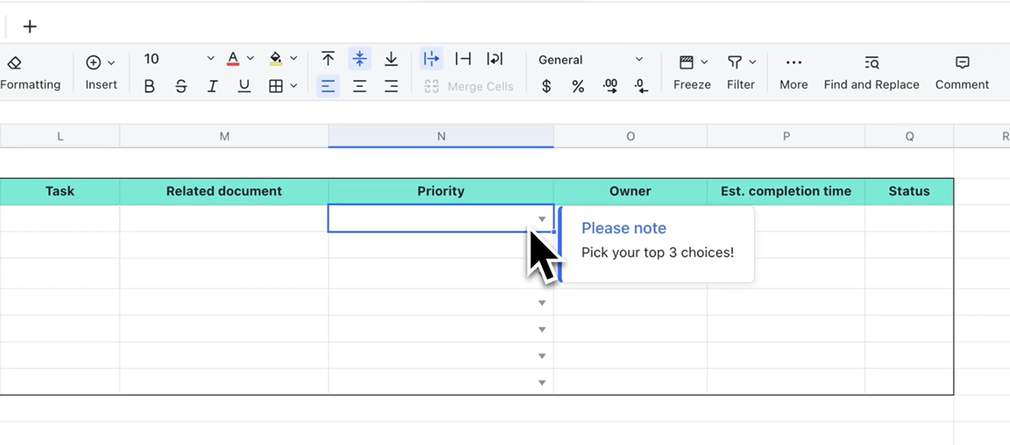Center align text horizontally
The height and width of the screenshot is (445, 1010).
pyautogui.click(x=359, y=87)
